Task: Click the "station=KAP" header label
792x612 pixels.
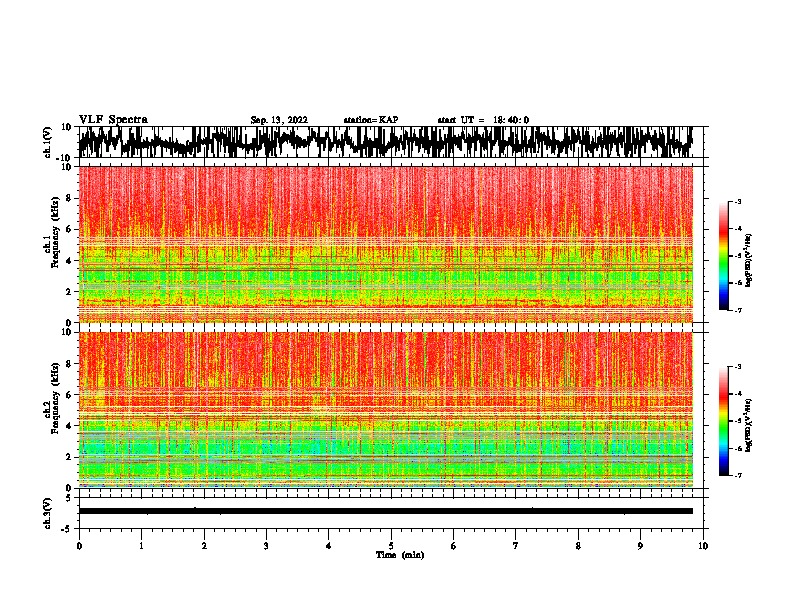Action: click(371, 120)
